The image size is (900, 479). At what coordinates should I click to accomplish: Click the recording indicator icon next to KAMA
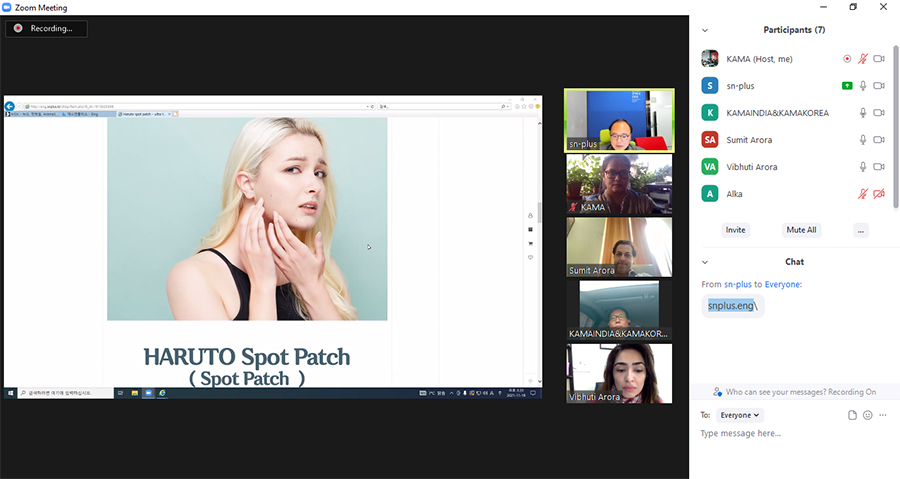pyautogui.click(x=847, y=59)
